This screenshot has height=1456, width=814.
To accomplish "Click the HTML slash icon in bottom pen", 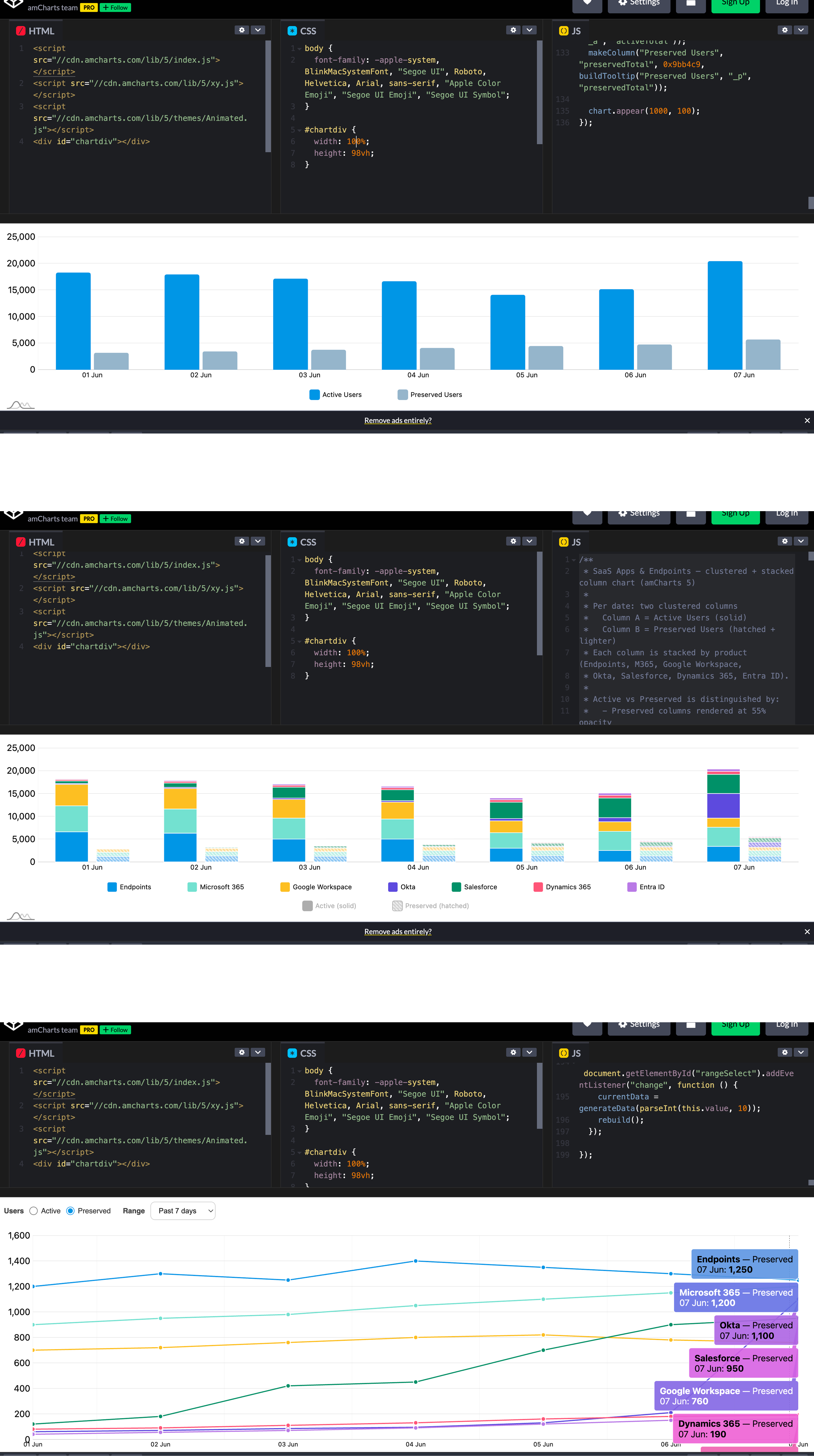I will (21, 1053).
